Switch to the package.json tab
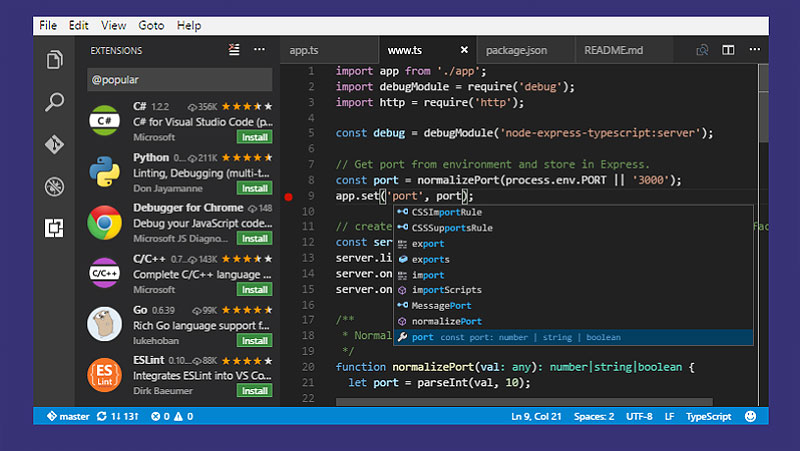Viewport: 800px width, 451px height. (x=515, y=49)
